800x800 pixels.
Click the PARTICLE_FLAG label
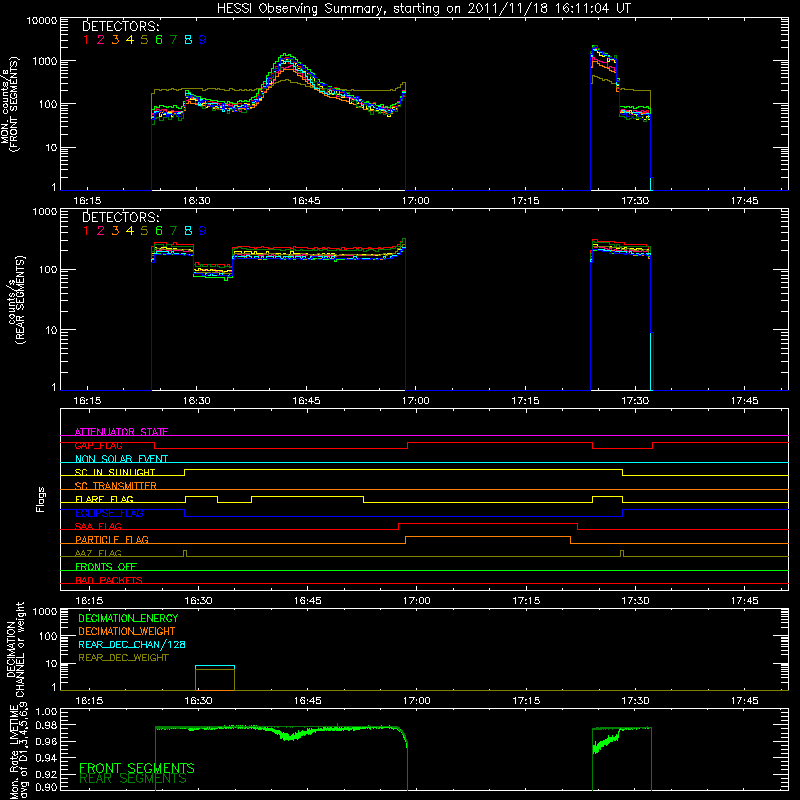point(112,539)
